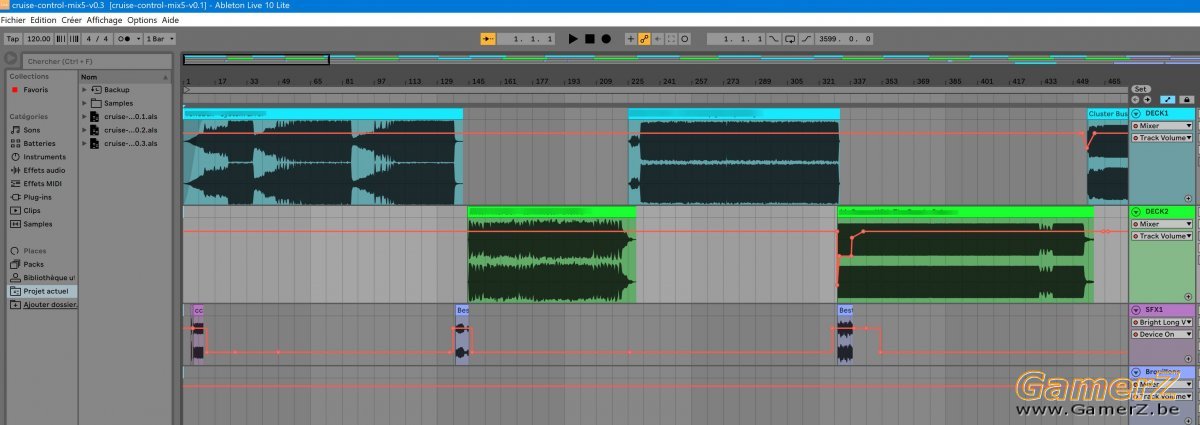Image resolution: width=1200 pixels, height=425 pixels.
Task: Open Samples category in sidebar
Action: [x=37, y=224]
